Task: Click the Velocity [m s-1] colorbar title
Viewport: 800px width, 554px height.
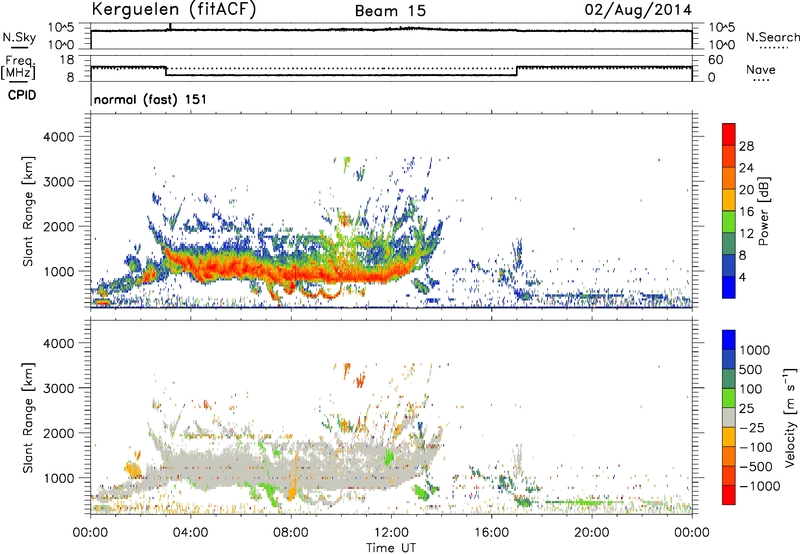Action: pos(790,417)
